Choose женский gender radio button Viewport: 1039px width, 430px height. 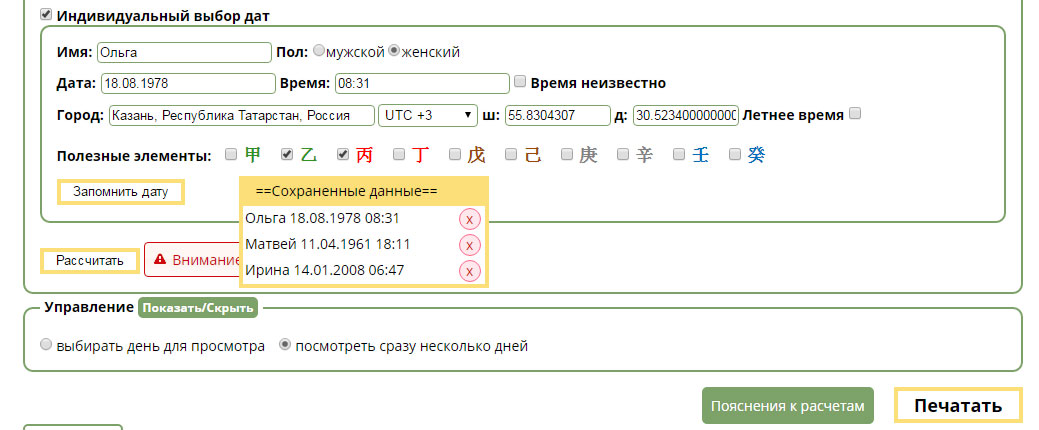pos(394,50)
